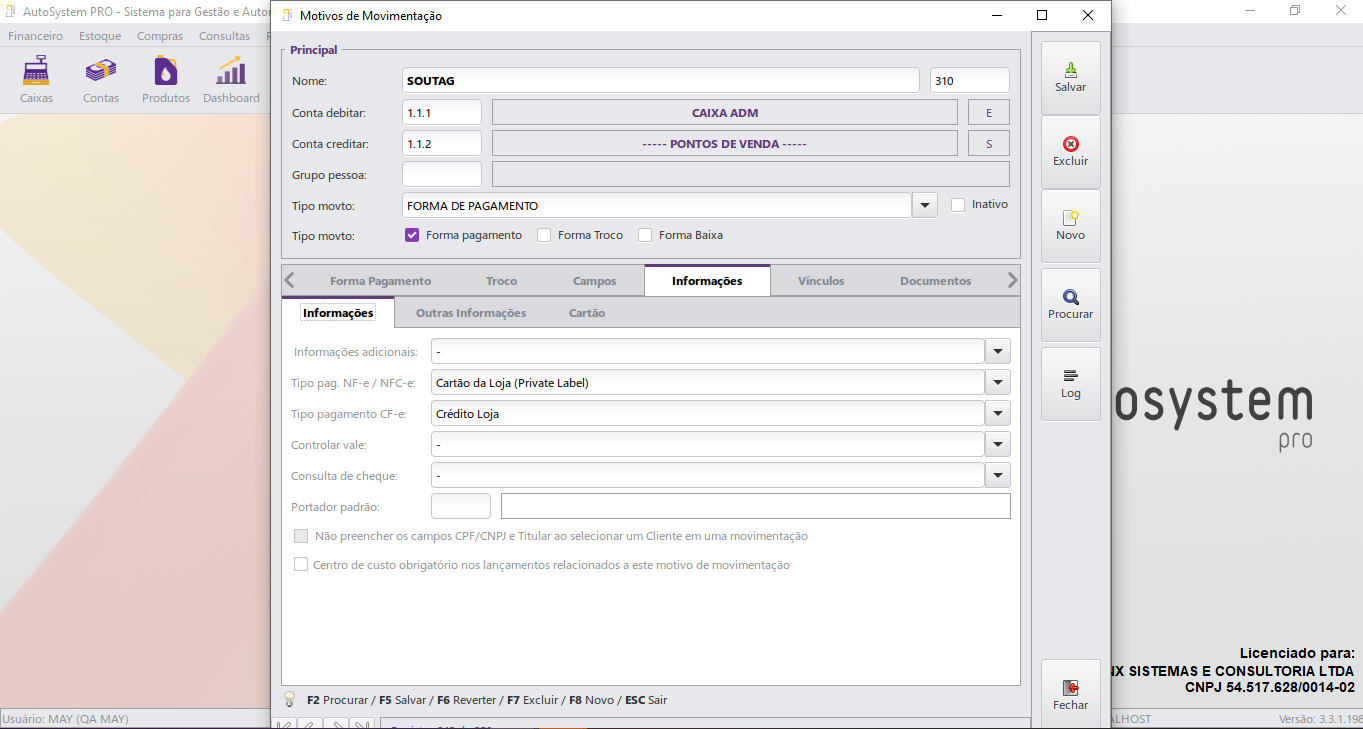Image resolution: width=1363 pixels, height=729 pixels.
Task: Click the Crédito Loja combo box
Action: (x=708, y=413)
